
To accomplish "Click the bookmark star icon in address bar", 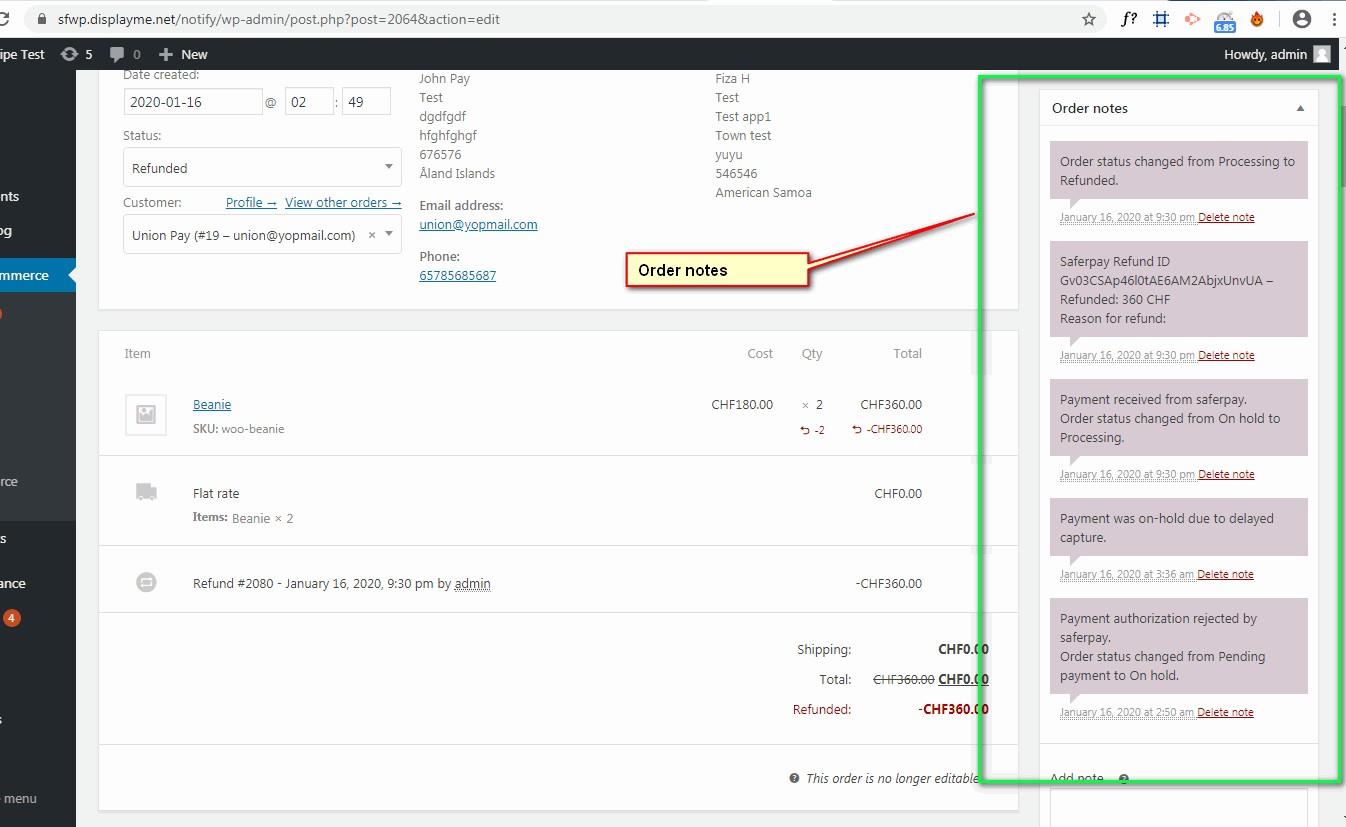I will tap(1089, 19).
